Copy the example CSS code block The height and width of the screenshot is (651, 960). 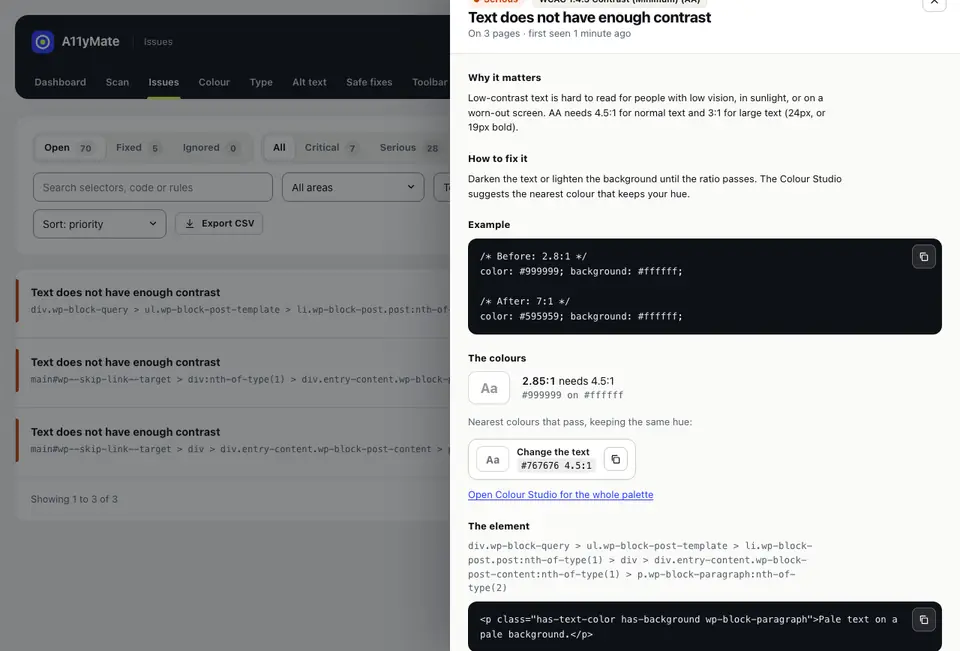(923, 257)
